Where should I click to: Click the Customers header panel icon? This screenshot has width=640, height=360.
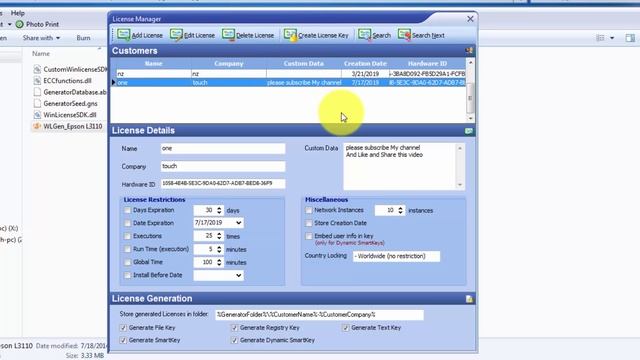pyautogui.click(x=469, y=51)
